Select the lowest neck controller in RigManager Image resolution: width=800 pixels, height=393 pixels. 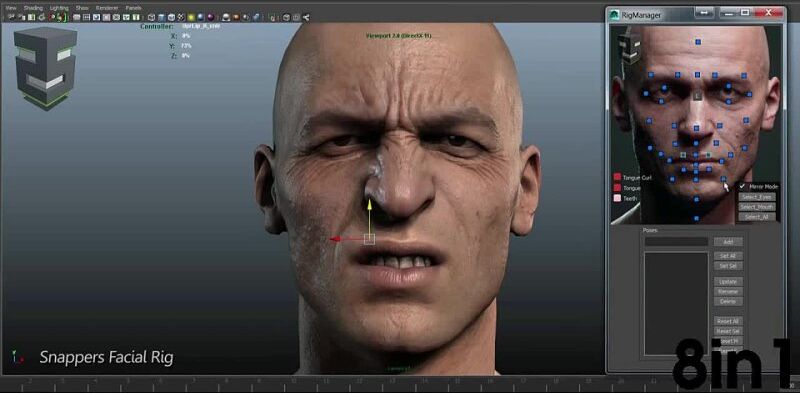[x=696, y=218]
